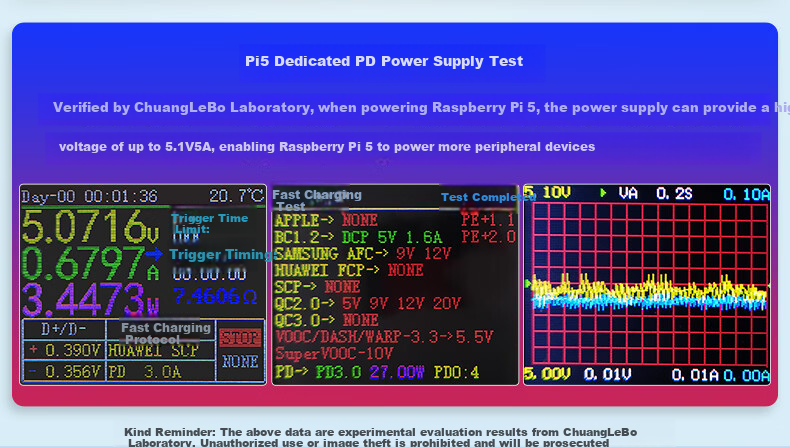This screenshot has height=447, width=790.
Task: Click the Trigger Timing label
Action: pyautogui.click(x=220, y=254)
